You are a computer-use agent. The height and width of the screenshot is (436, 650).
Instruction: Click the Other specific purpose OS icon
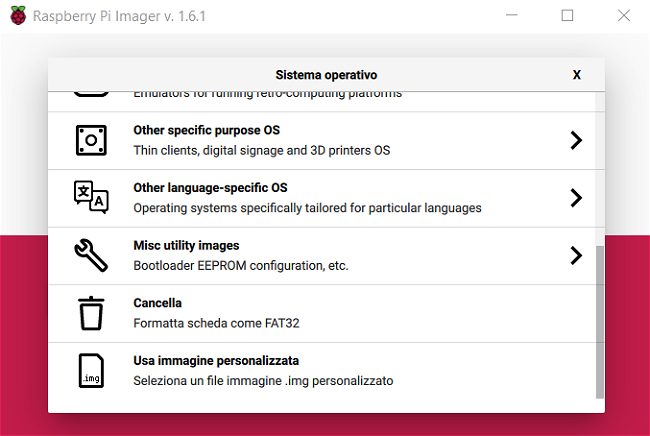pos(91,140)
